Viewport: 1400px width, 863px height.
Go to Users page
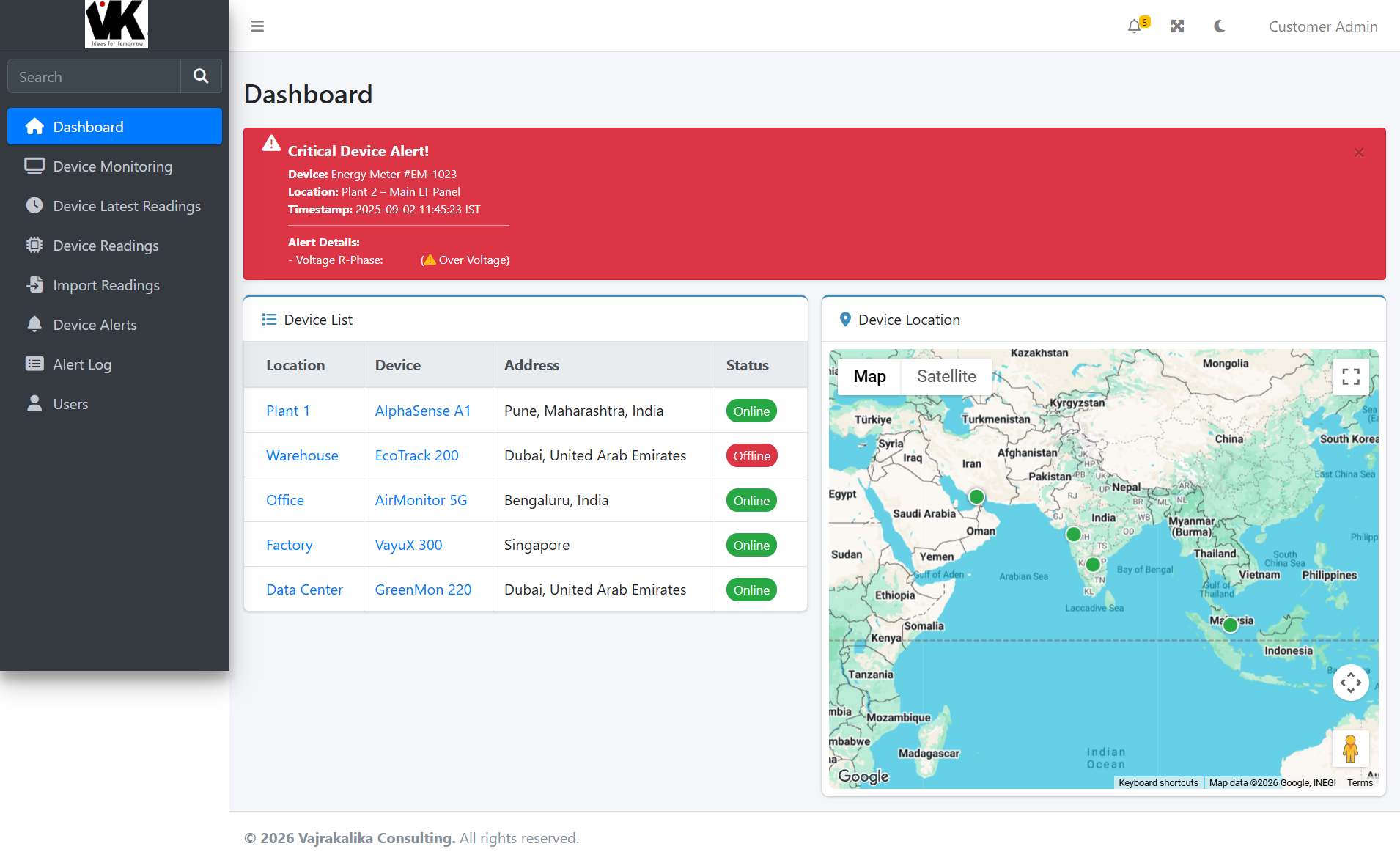pos(114,404)
